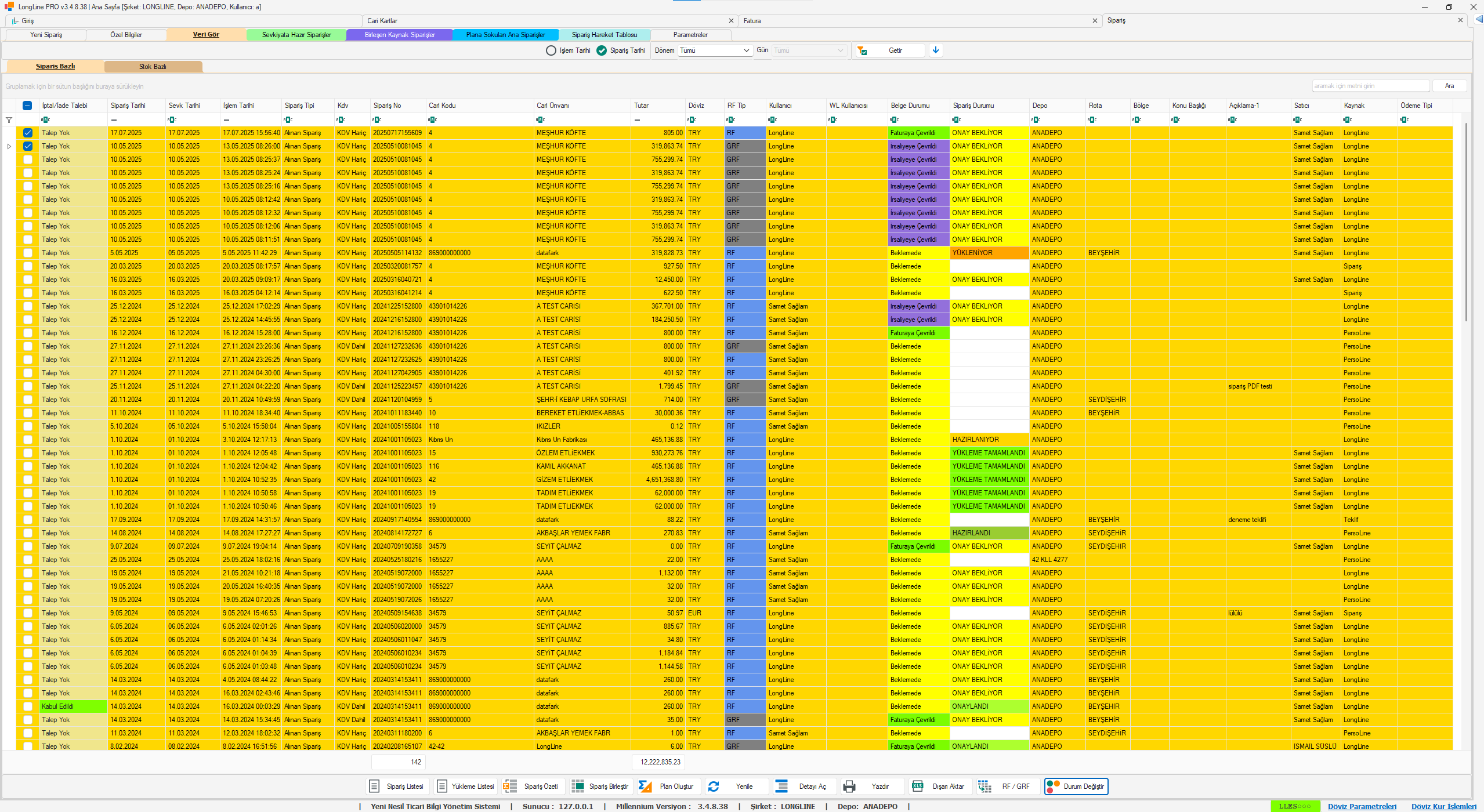
Task: Open the Gün dropdown
Action: [809, 50]
